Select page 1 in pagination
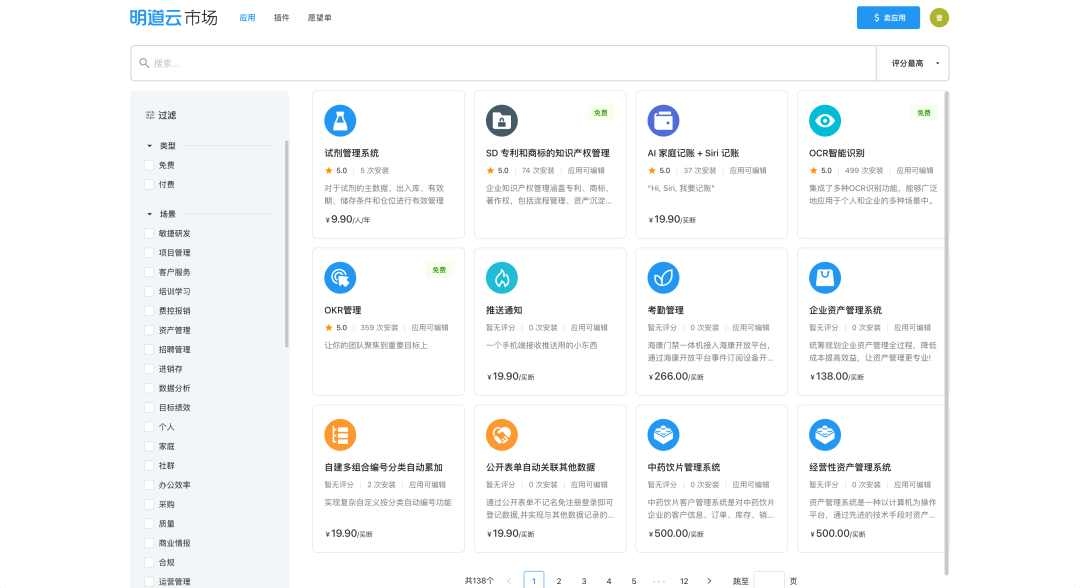1080x588 pixels. (x=534, y=580)
